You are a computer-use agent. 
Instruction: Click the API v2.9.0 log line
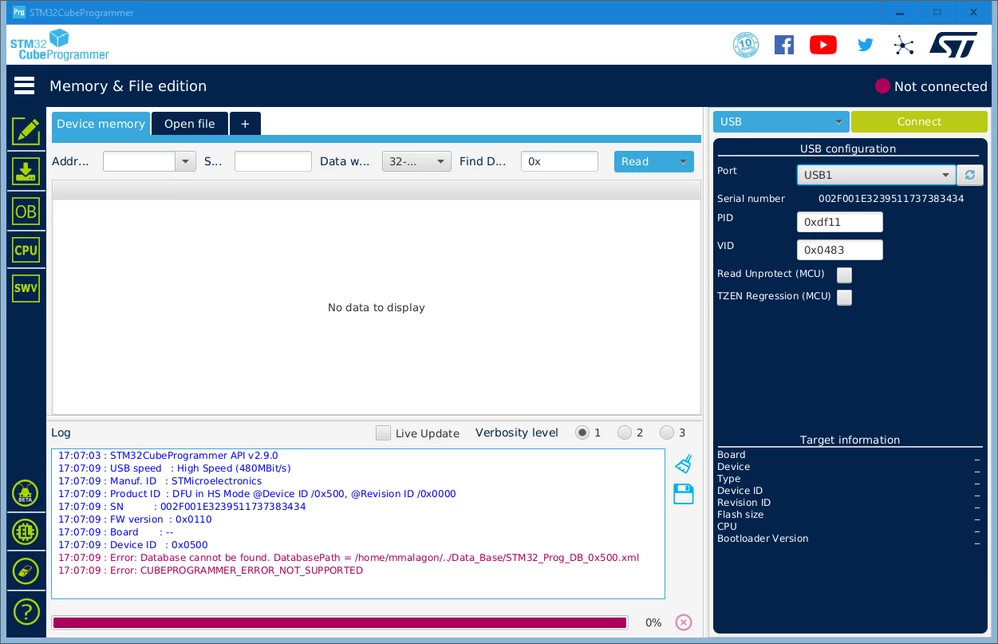click(168, 456)
